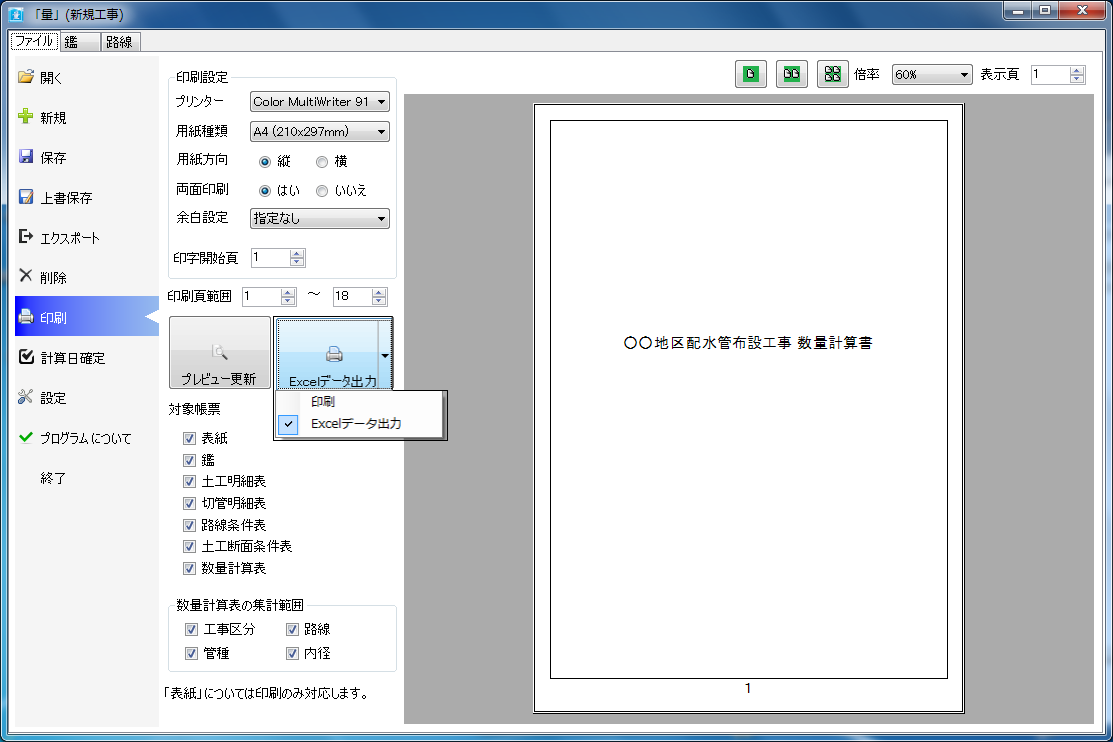Click the 上書保存 icon
This screenshot has width=1113, height=742.
pos(26,197)
